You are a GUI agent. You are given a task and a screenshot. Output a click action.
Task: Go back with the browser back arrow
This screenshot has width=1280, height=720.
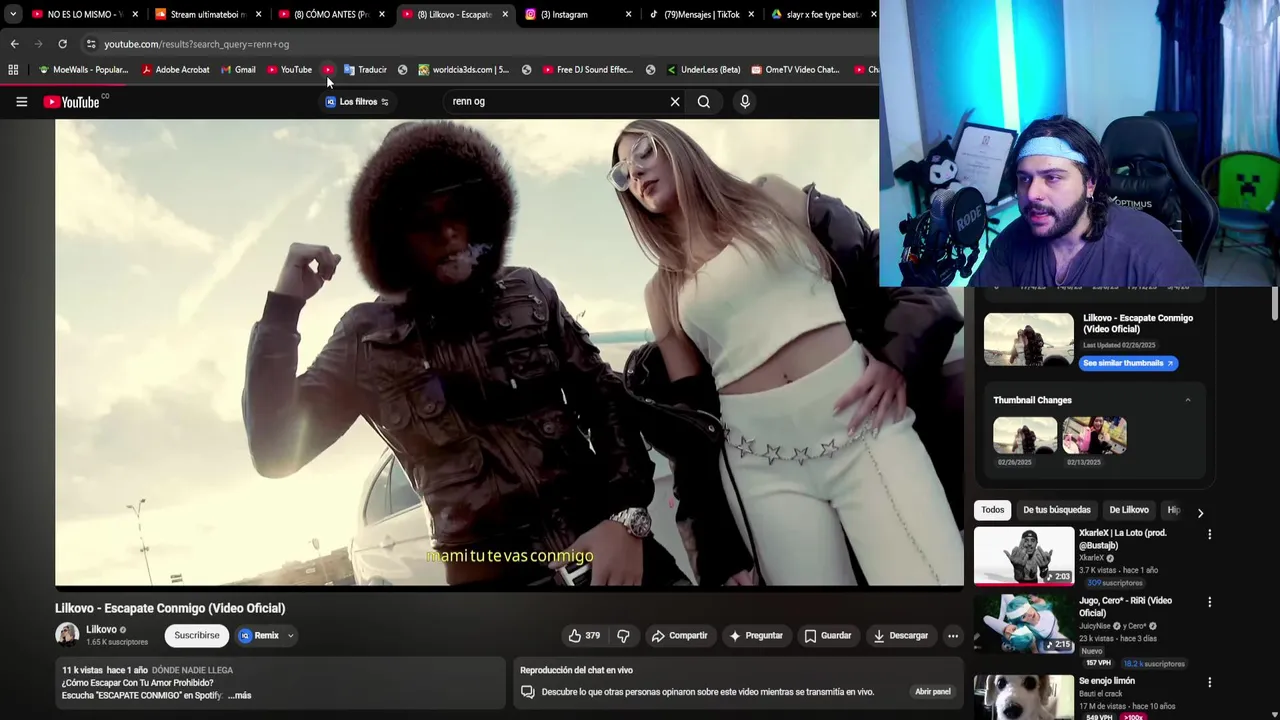pyautogui.click(x=14, y=44)
